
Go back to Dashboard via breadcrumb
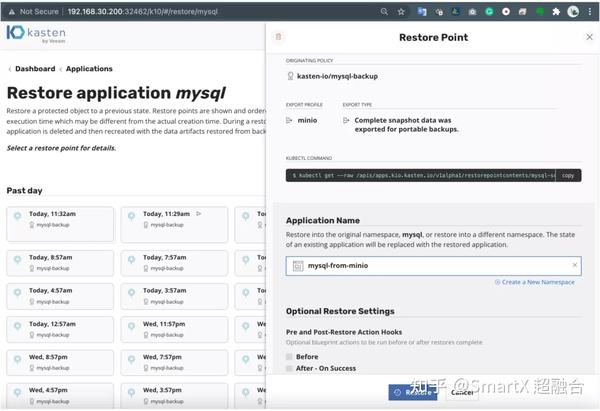pos(35,69)
